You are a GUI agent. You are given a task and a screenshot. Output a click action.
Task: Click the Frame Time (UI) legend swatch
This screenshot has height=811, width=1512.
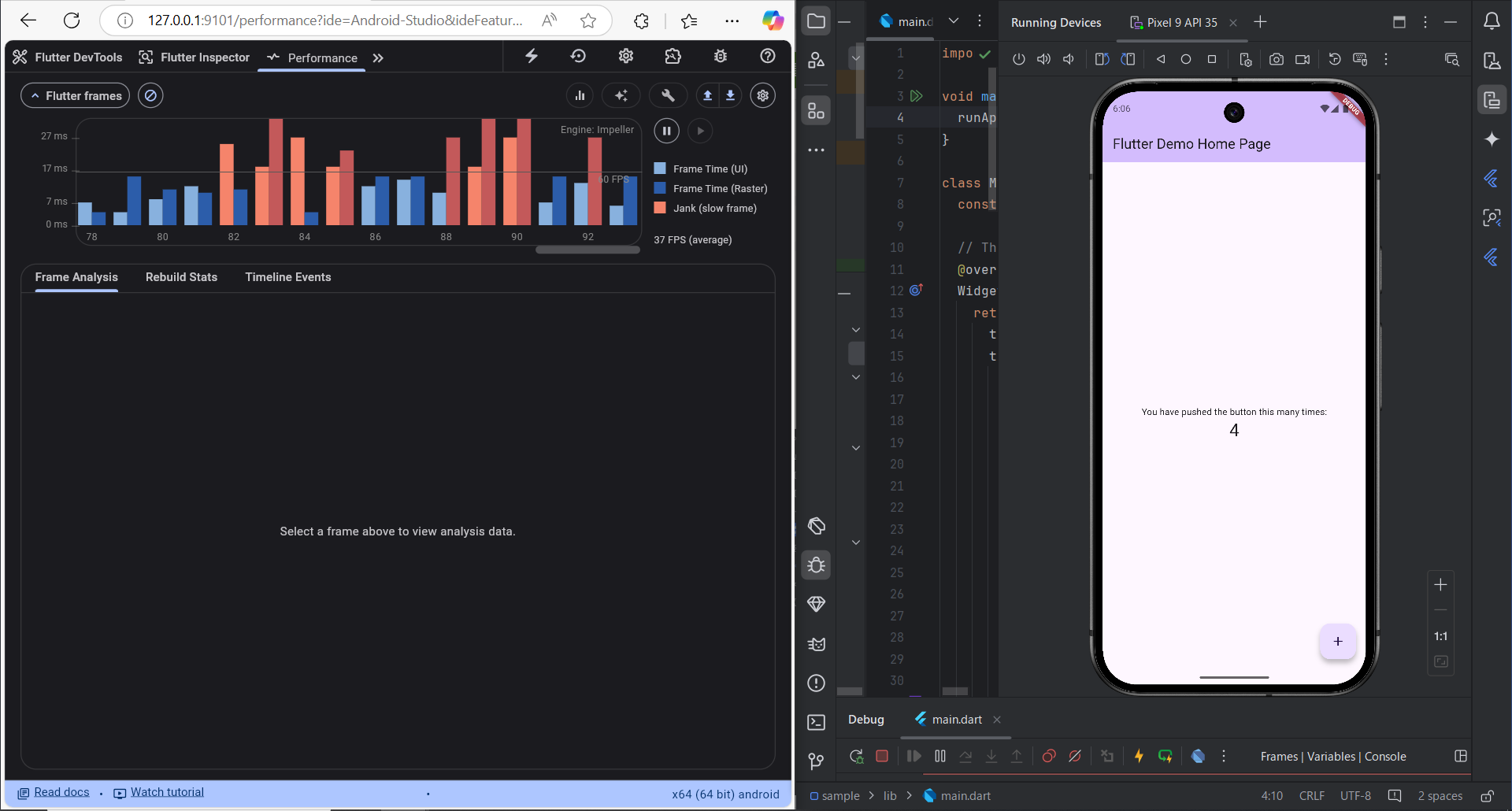click(x=660, y=168)
